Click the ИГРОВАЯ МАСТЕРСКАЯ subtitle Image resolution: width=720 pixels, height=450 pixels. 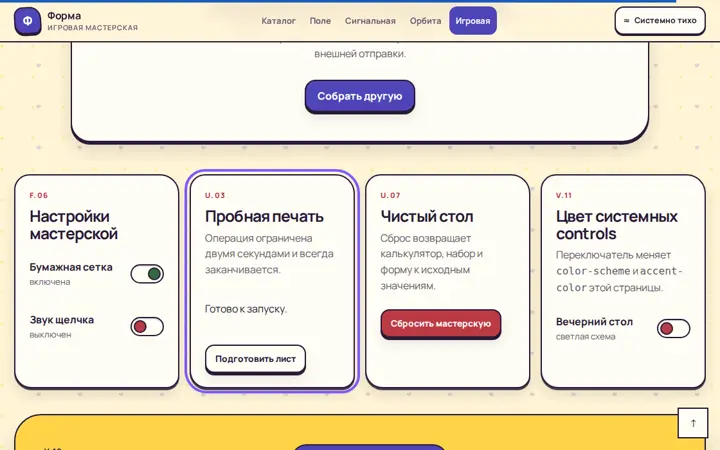click(92, 28)
